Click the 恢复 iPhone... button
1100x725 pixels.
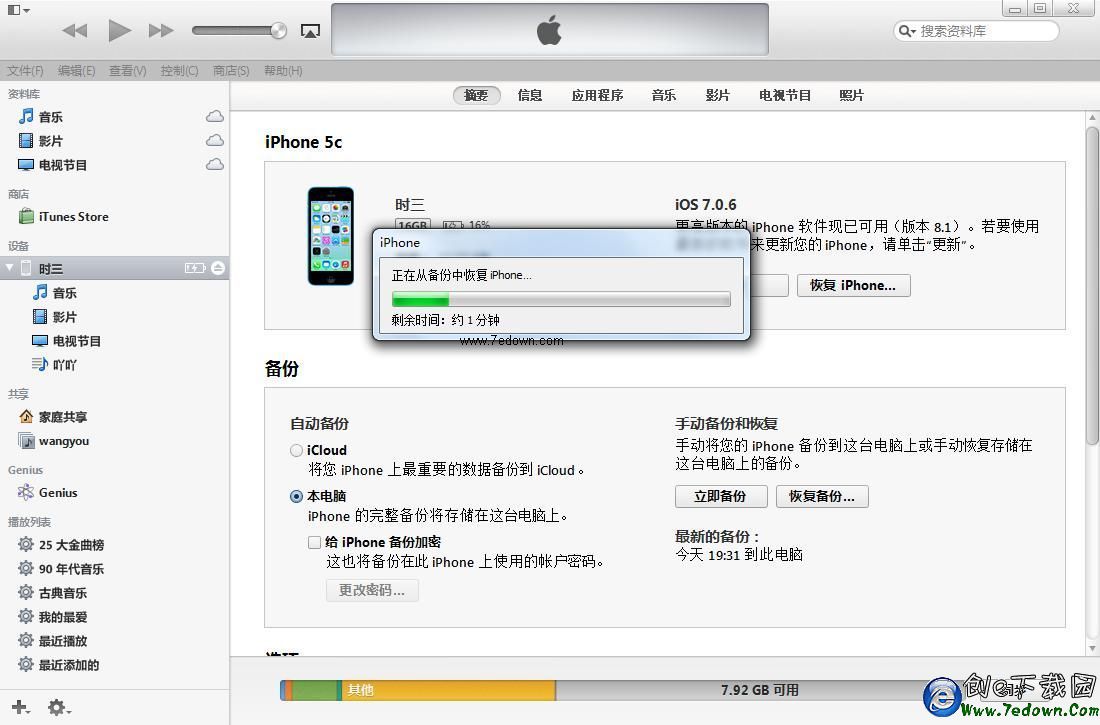click(853, 285)
